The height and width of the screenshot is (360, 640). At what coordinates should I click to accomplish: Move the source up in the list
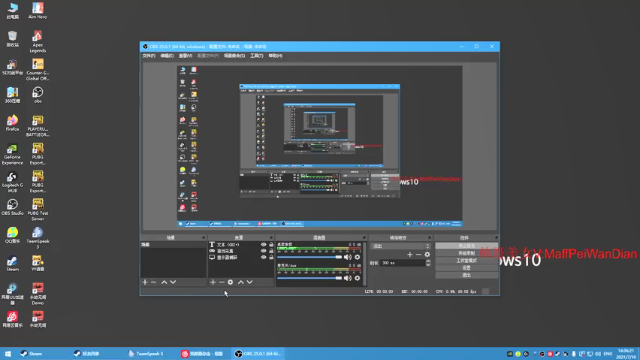241,282
